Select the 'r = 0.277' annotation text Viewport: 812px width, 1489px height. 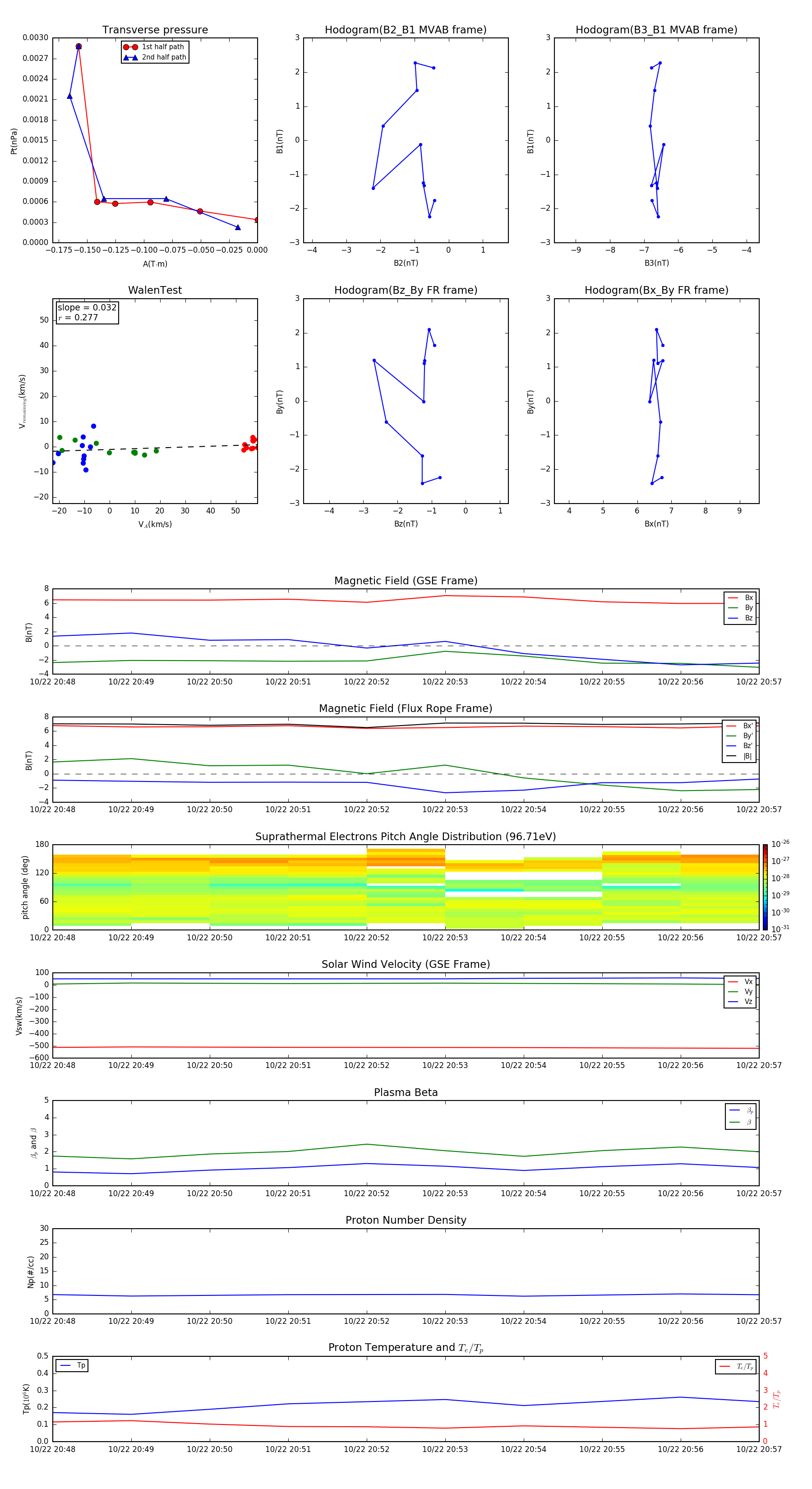click(78, 317)
